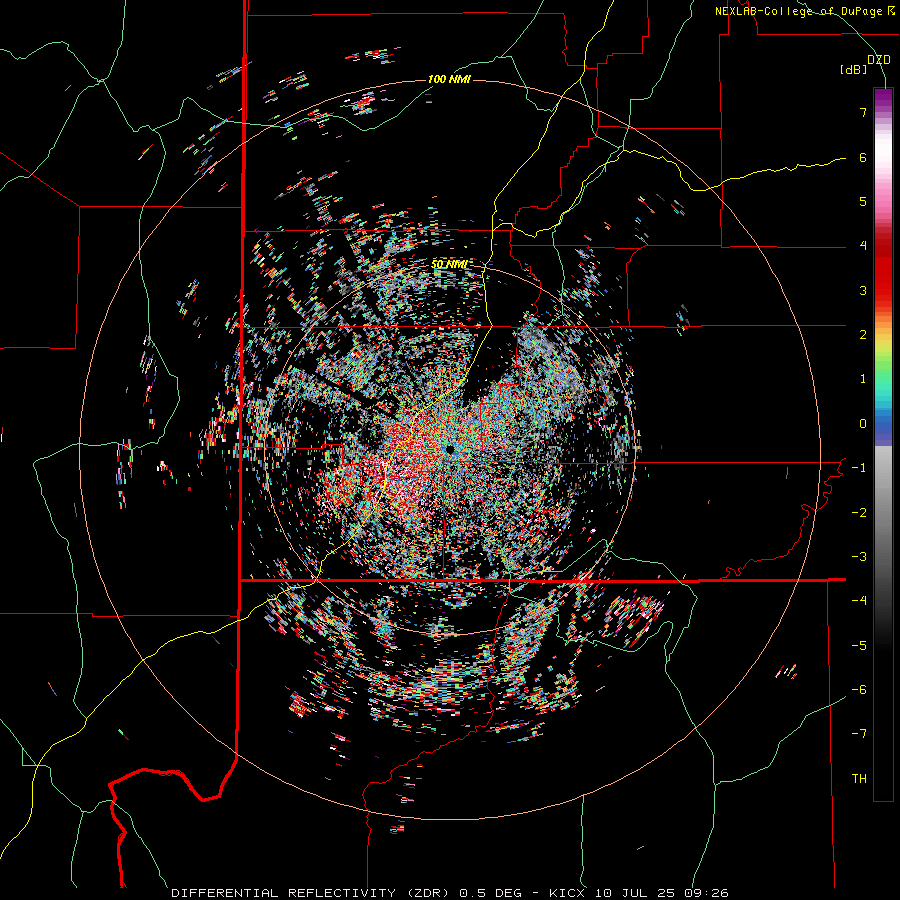Click the DZD label above the color scale
Image resolution: width=900 pixels, height=900 pixels.
[x=879, y=60]
